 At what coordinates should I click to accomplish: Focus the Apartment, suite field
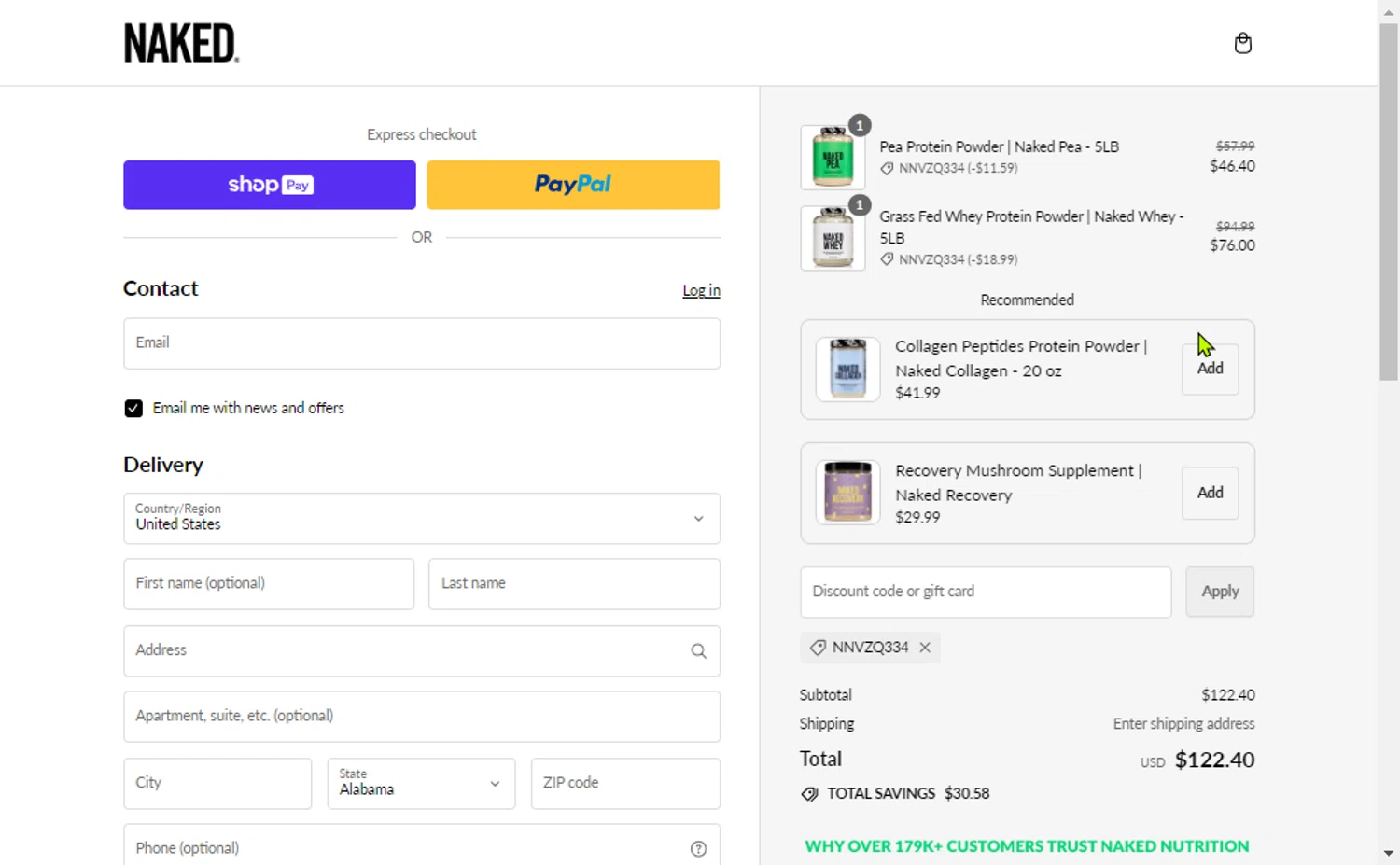coord(422,717)
